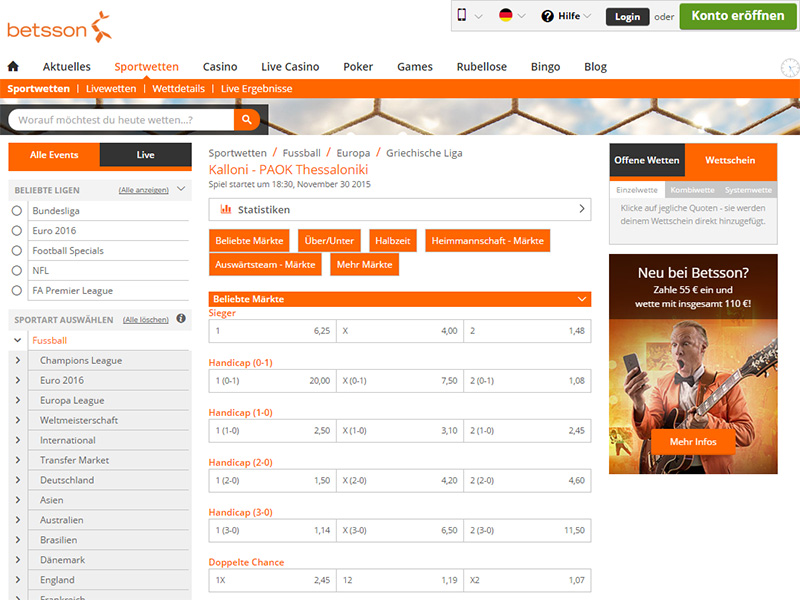Viewport: 800px width, 600px height.
Task: Filter by Halbzeit markets
Action: coord(393,241)
